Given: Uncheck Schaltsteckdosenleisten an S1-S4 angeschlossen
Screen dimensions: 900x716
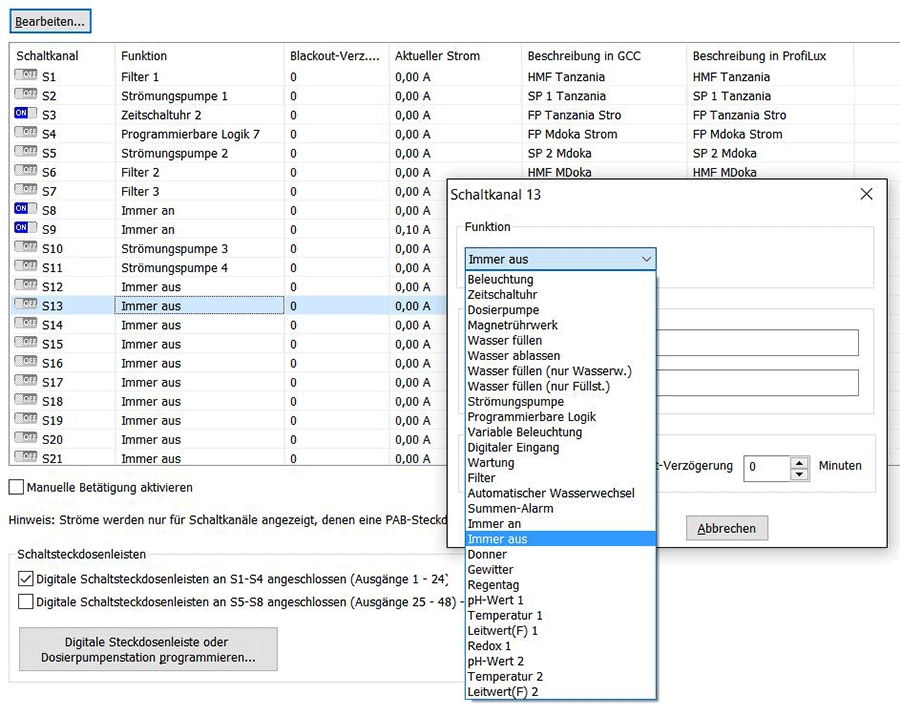Looking at the screenshot, I should coord(26,578).
